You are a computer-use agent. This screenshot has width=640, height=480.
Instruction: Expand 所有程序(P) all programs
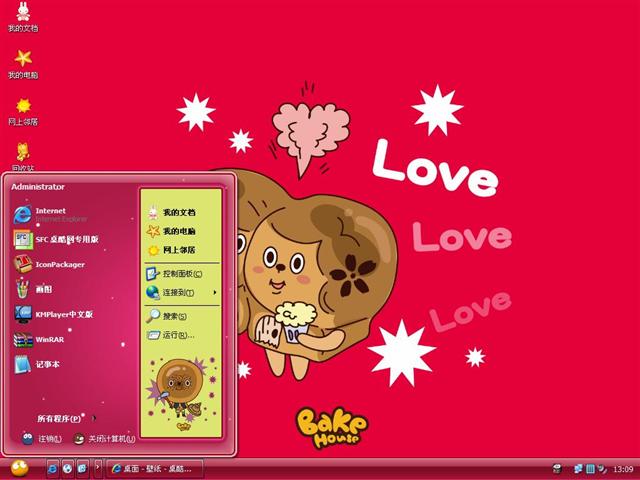(67, 418)
